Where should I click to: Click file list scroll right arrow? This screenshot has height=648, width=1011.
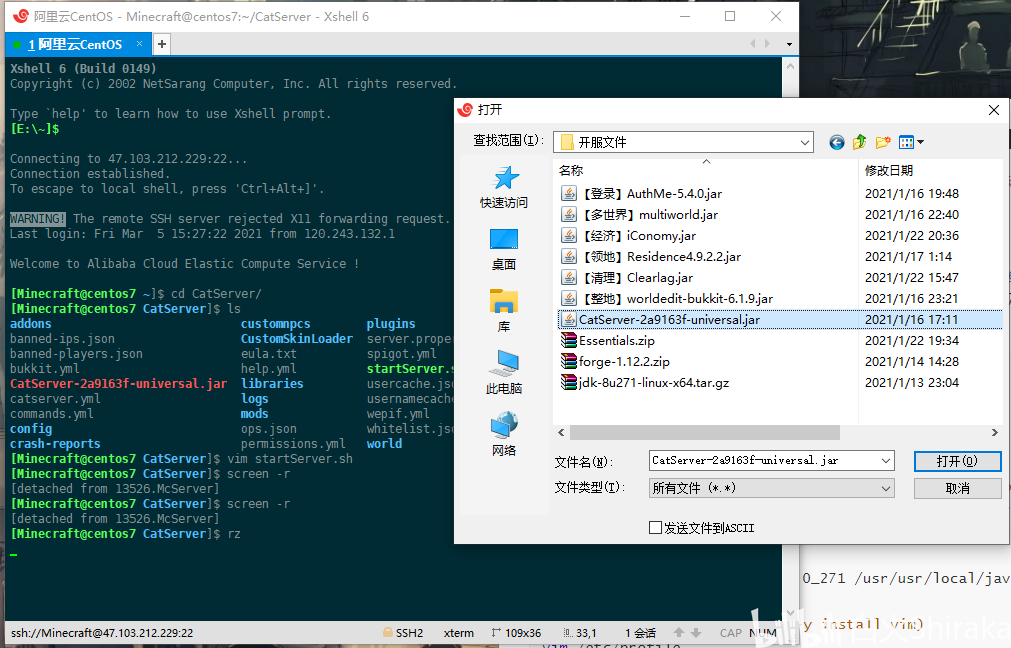[994, 432]
